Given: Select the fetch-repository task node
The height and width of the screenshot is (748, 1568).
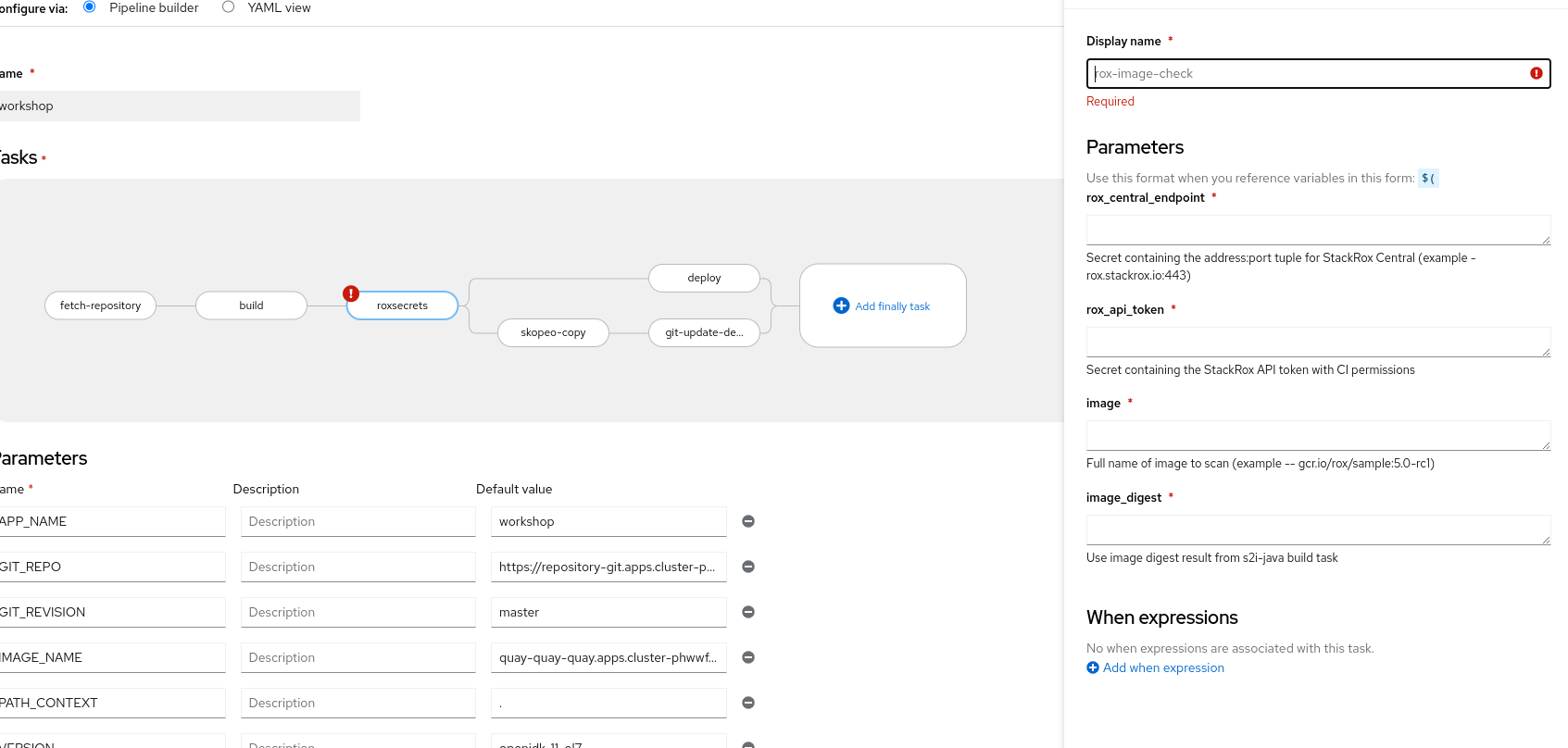Looking at the screenshot, I should pos(100,305).
